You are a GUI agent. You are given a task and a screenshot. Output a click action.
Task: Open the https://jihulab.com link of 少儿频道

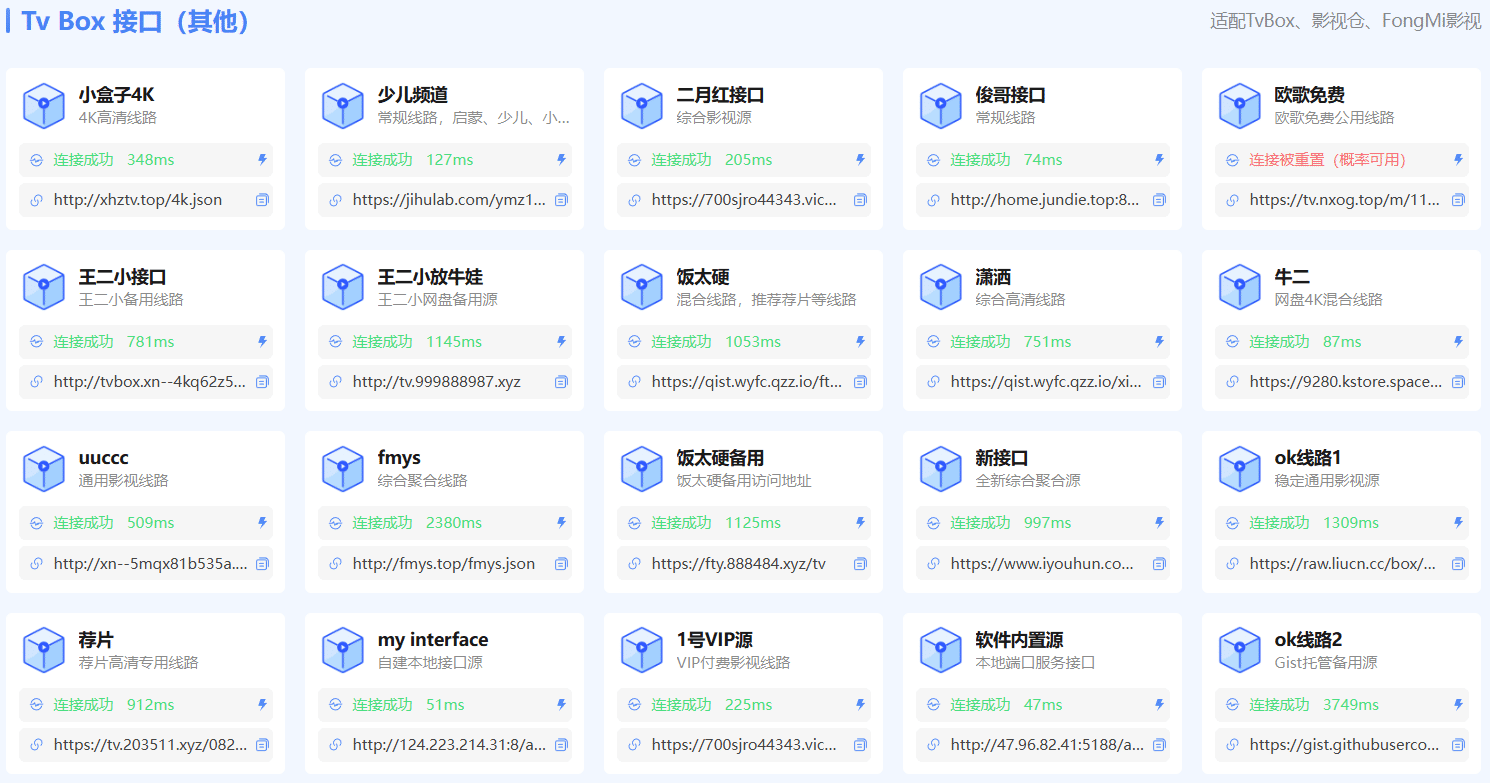[x=450, y=200]
